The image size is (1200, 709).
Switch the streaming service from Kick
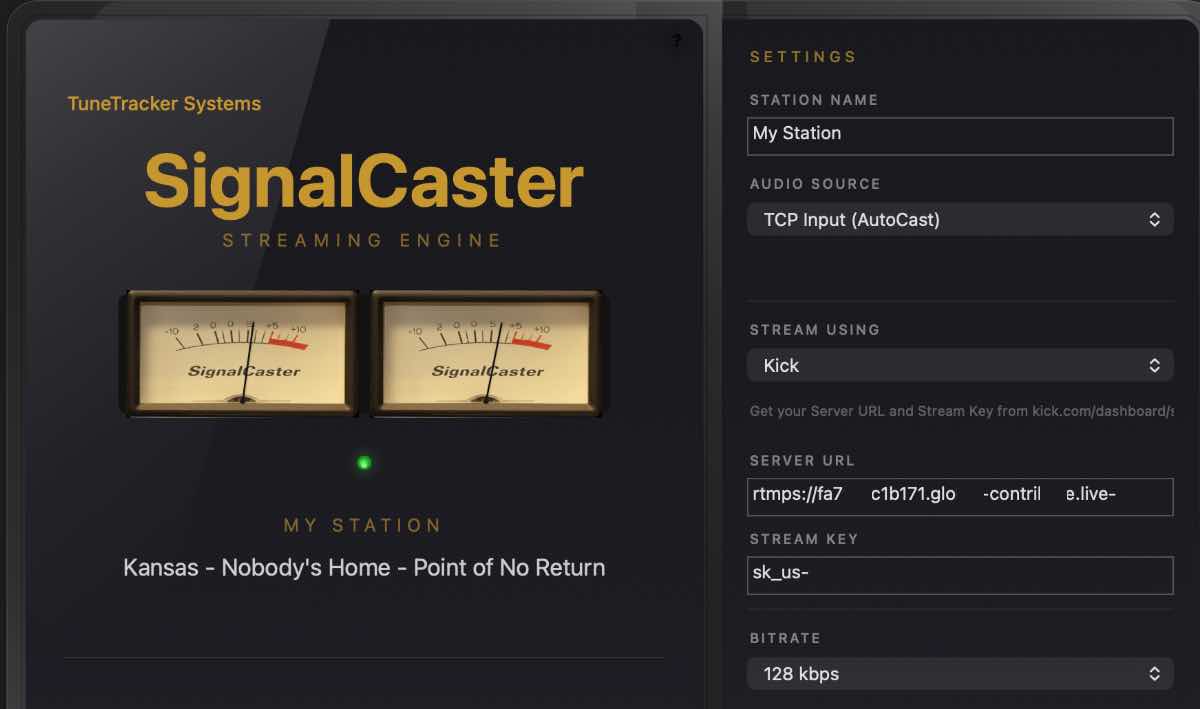click(x=959, y=365)
